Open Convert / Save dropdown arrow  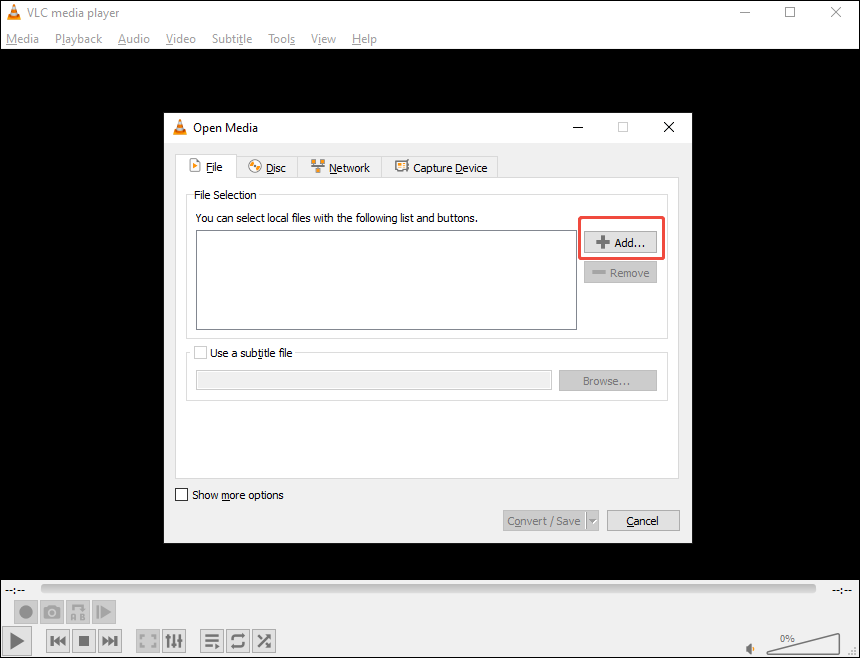[x=591, y=520]
